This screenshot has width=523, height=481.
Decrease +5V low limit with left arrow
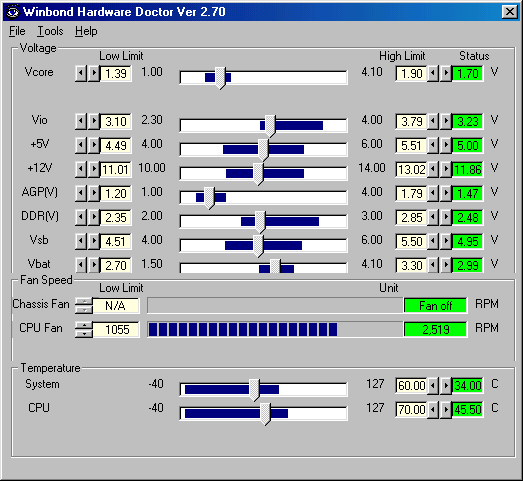[81, 145]
